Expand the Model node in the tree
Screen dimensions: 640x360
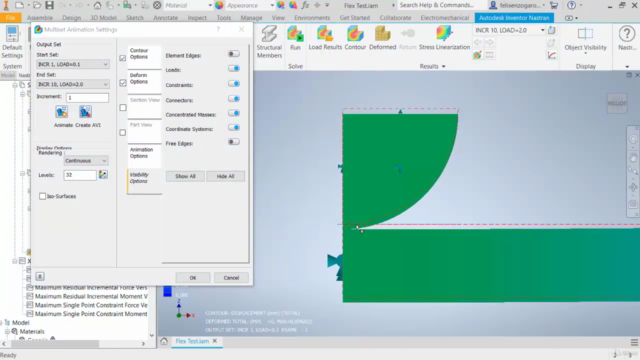click(x=2, y=322)
